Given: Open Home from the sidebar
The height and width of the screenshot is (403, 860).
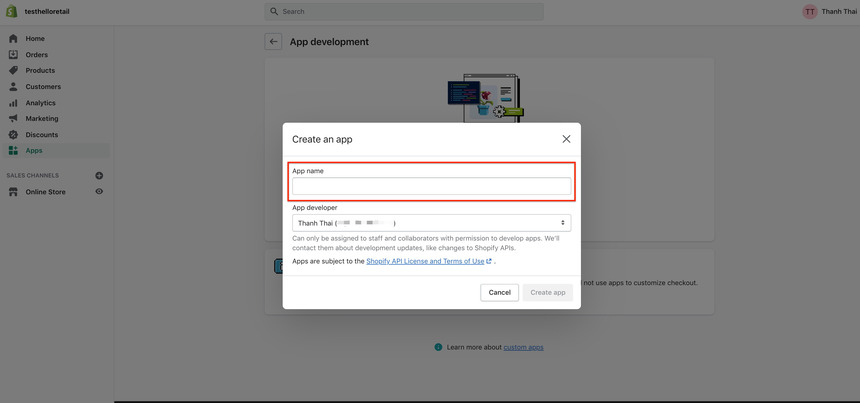Looking at the screenshot, I should pyautogui.click(x=35, y=38).
